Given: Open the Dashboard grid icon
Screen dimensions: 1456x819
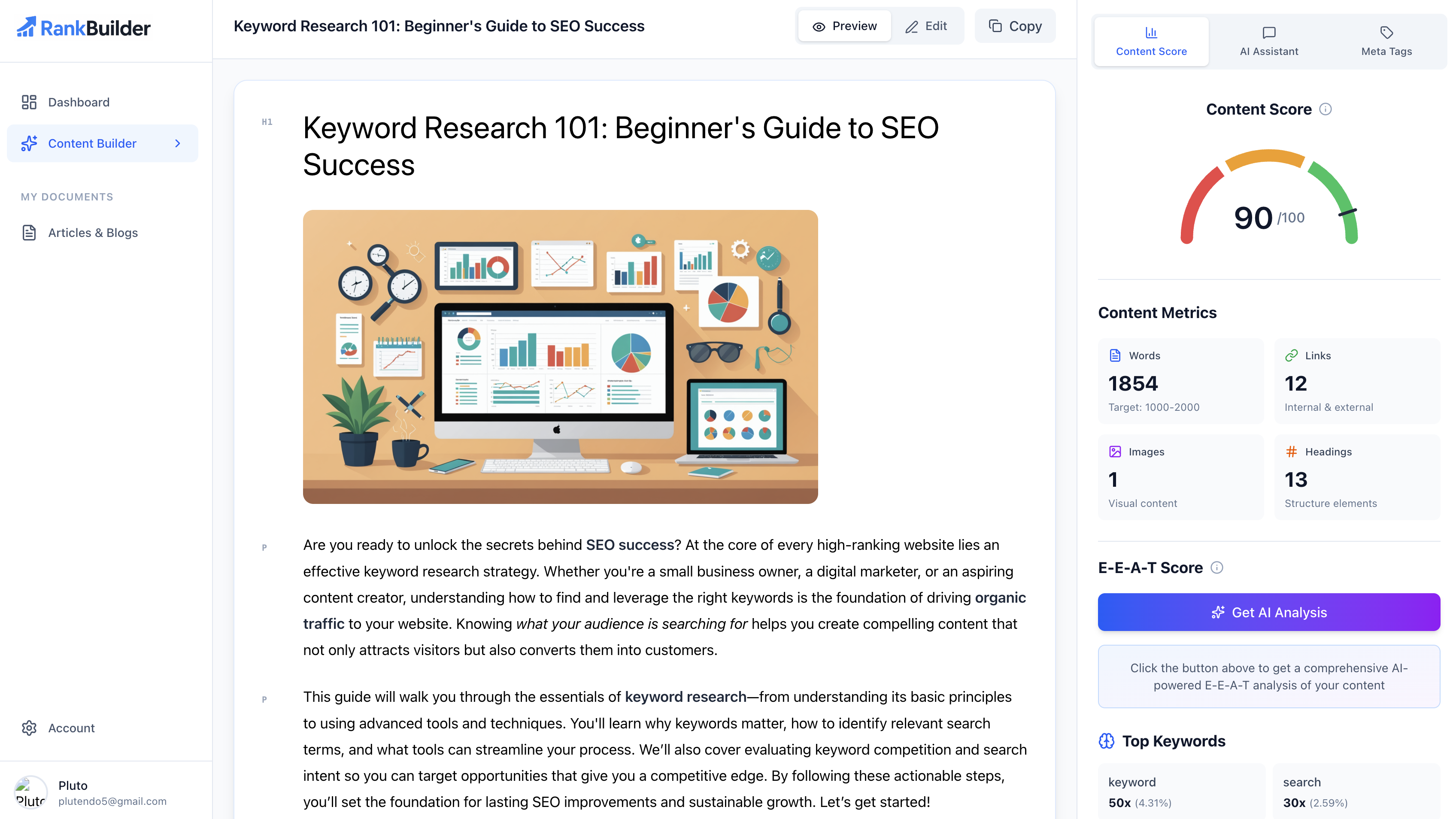Looking at the screenshot, I should [x=29, y=102].
